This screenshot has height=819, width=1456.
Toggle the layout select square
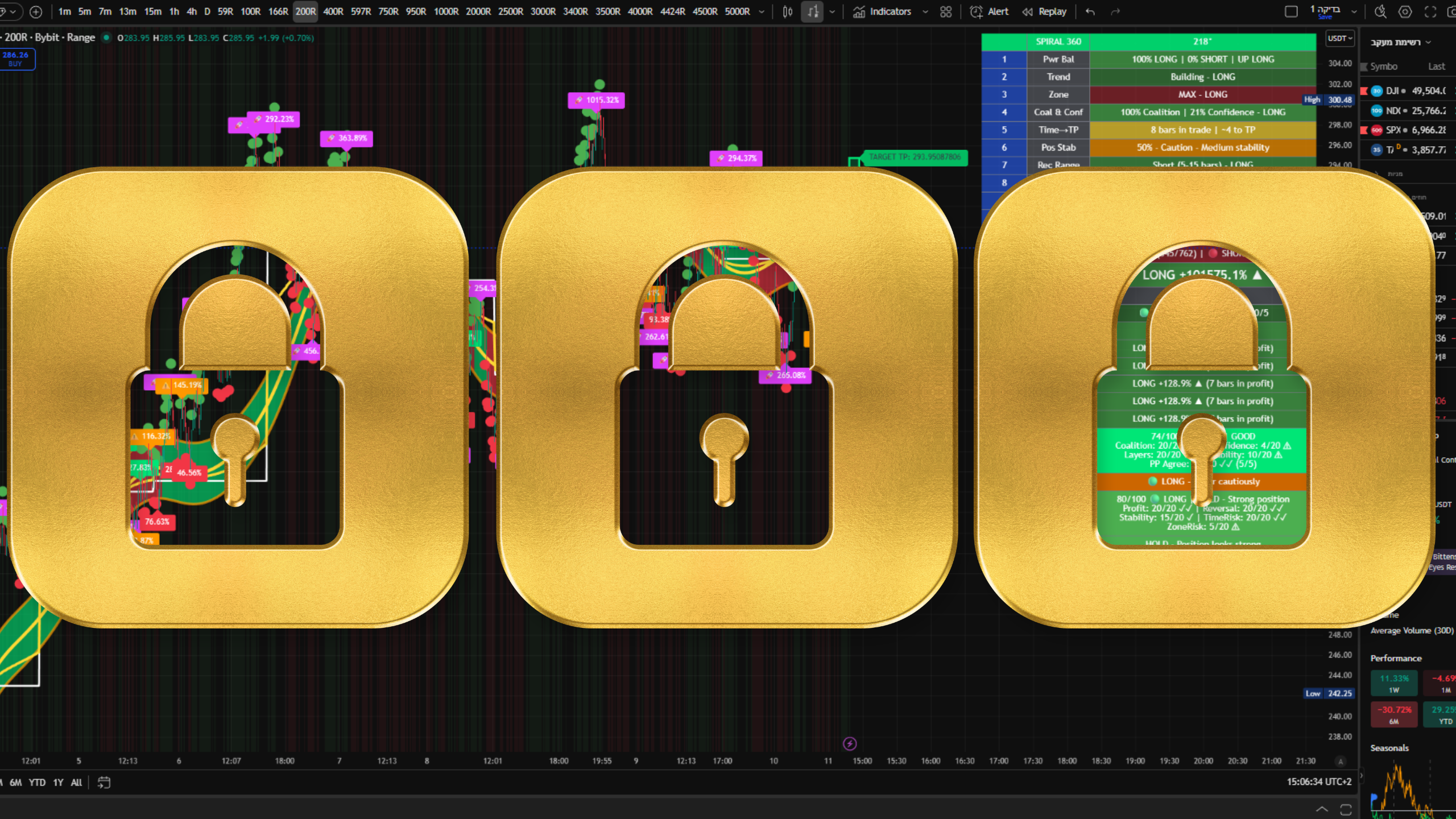tap(1291, 11)
